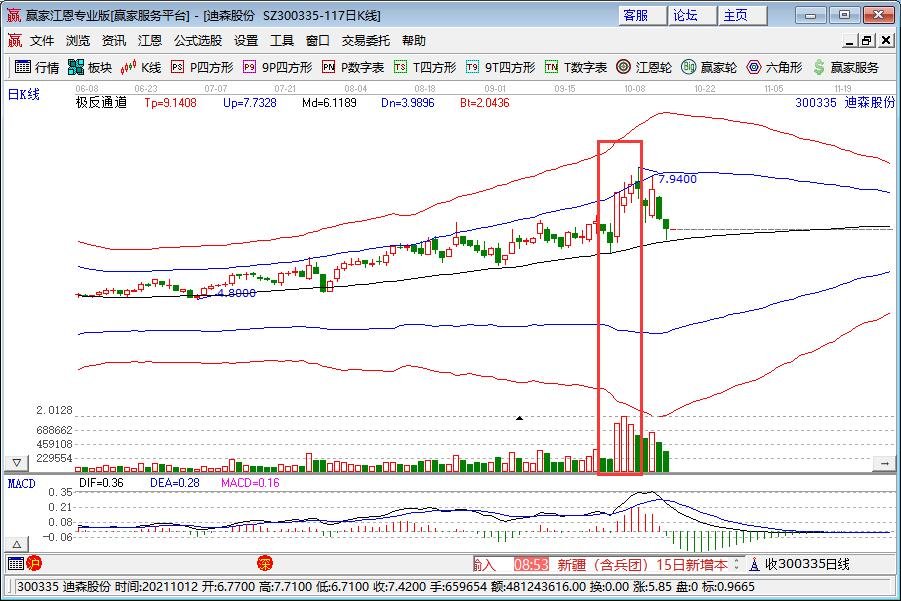
Task: Open the 交易委托 menu
Action: tap(366, 41)
